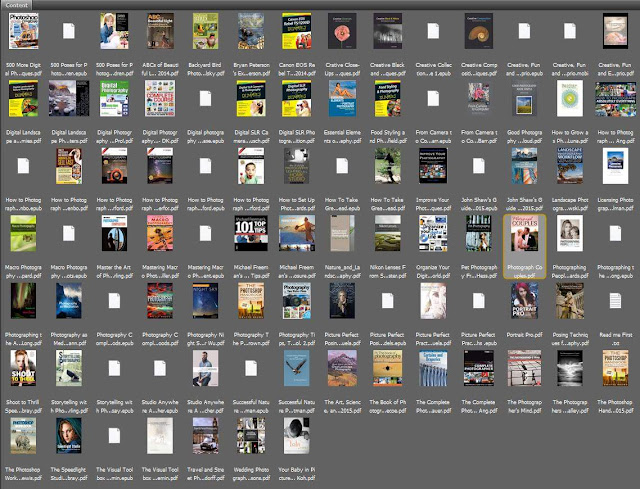This screenshot has height=489, width=640.
Task: Select the Nikon Lenses landscape cover thumbnail
Action: tap(388, 233)
